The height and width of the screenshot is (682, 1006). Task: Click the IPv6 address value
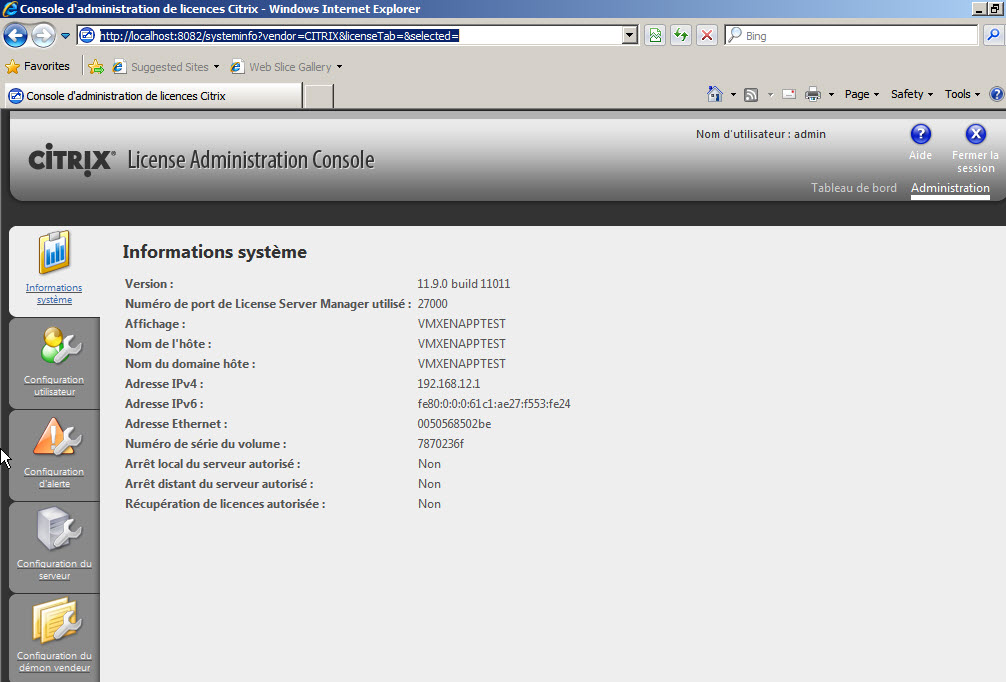pyautogui.click(x=493, y=404)
